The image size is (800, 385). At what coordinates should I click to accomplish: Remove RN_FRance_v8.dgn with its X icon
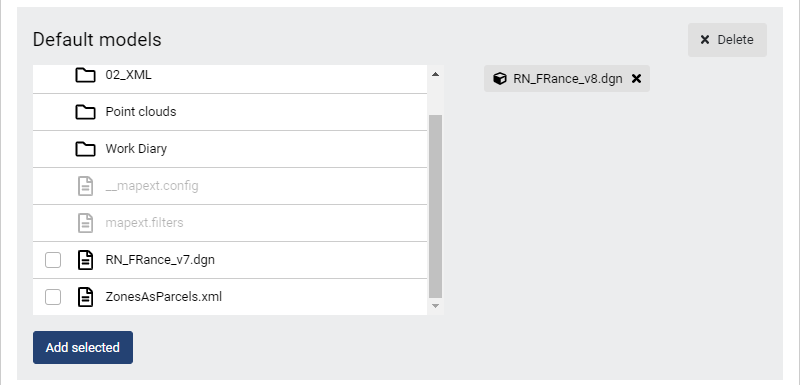pyautogui.click(x=636, y=79)
